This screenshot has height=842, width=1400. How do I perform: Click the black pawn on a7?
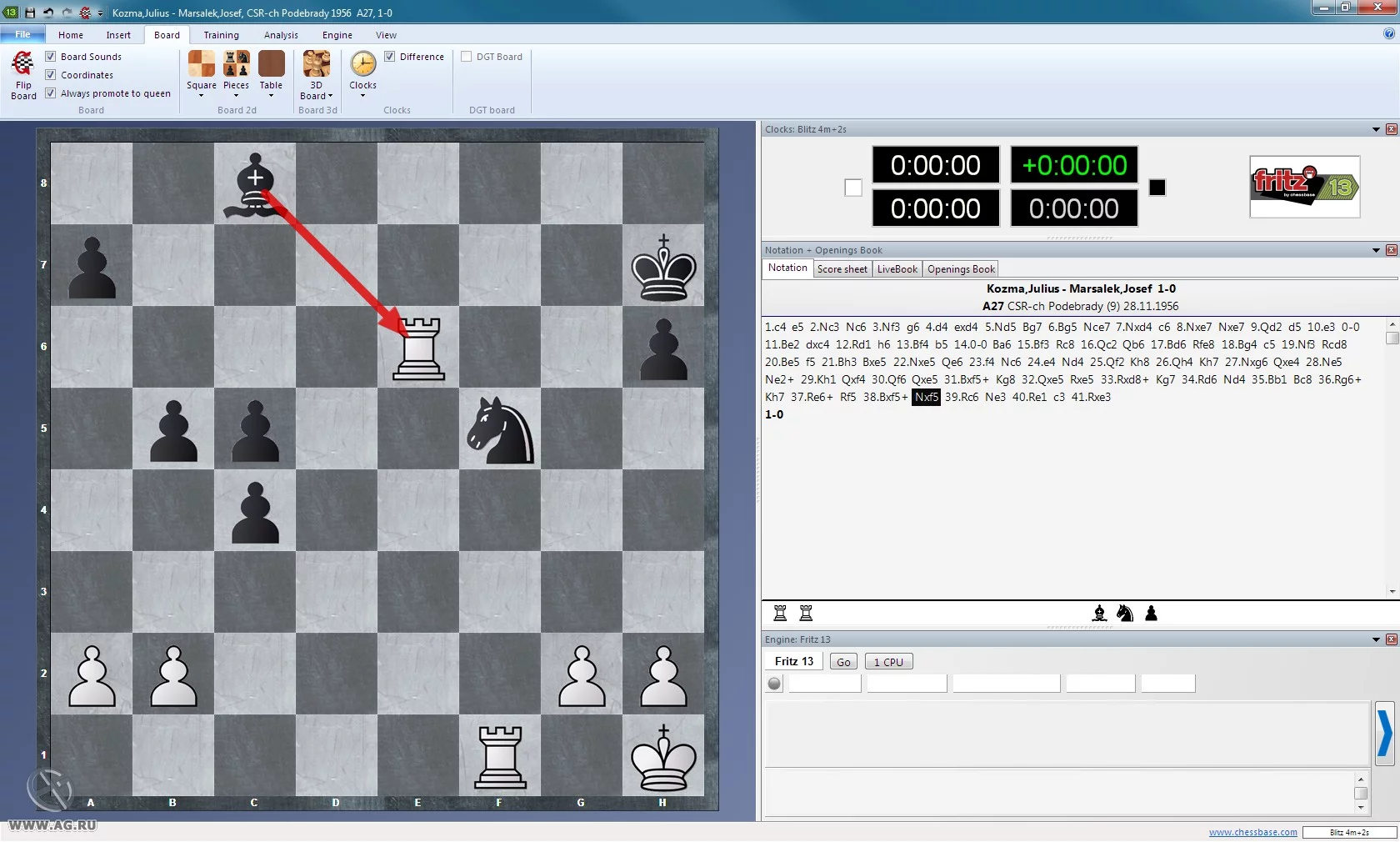[x=92, y=268]
